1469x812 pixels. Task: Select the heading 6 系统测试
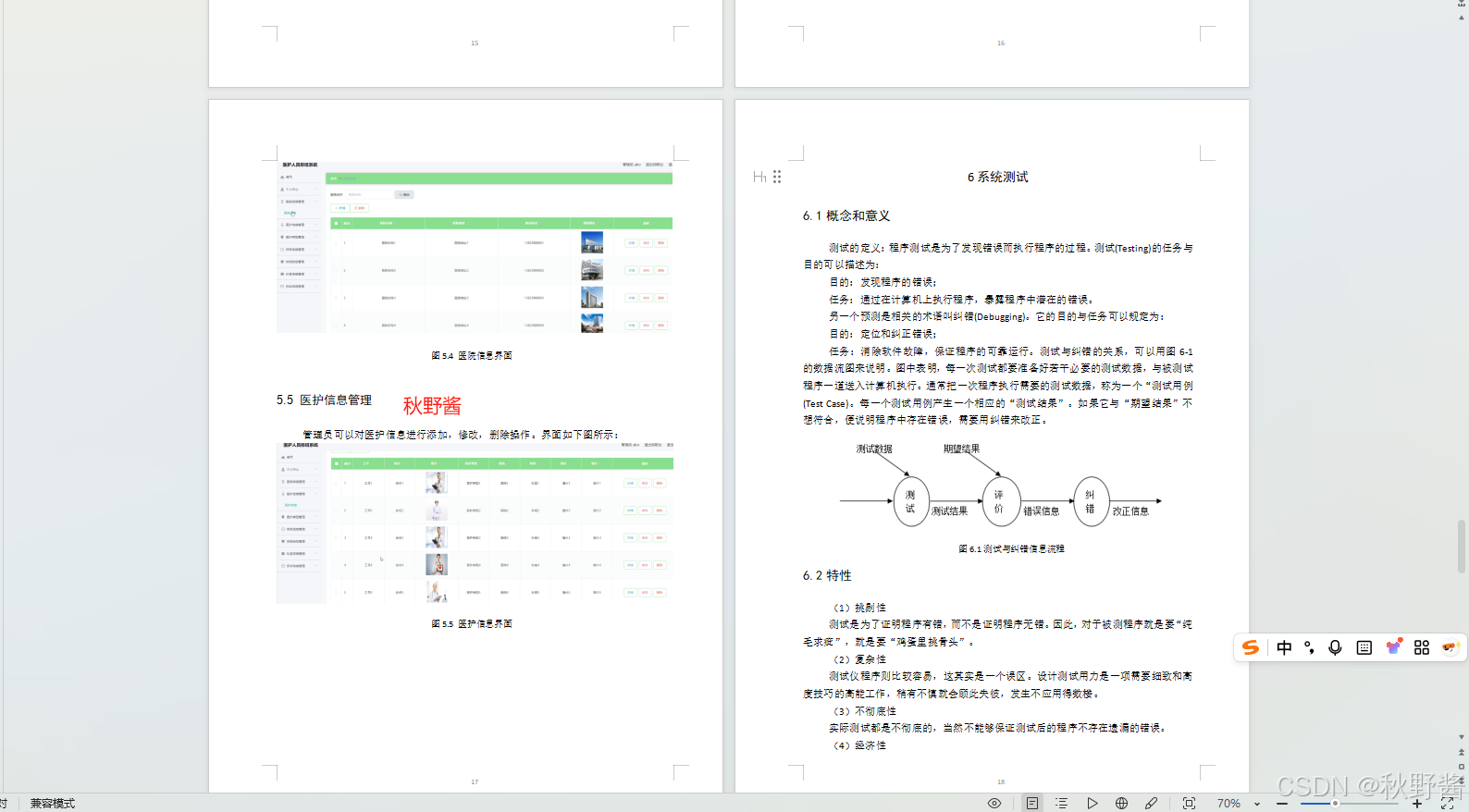(x=997, y=177)
